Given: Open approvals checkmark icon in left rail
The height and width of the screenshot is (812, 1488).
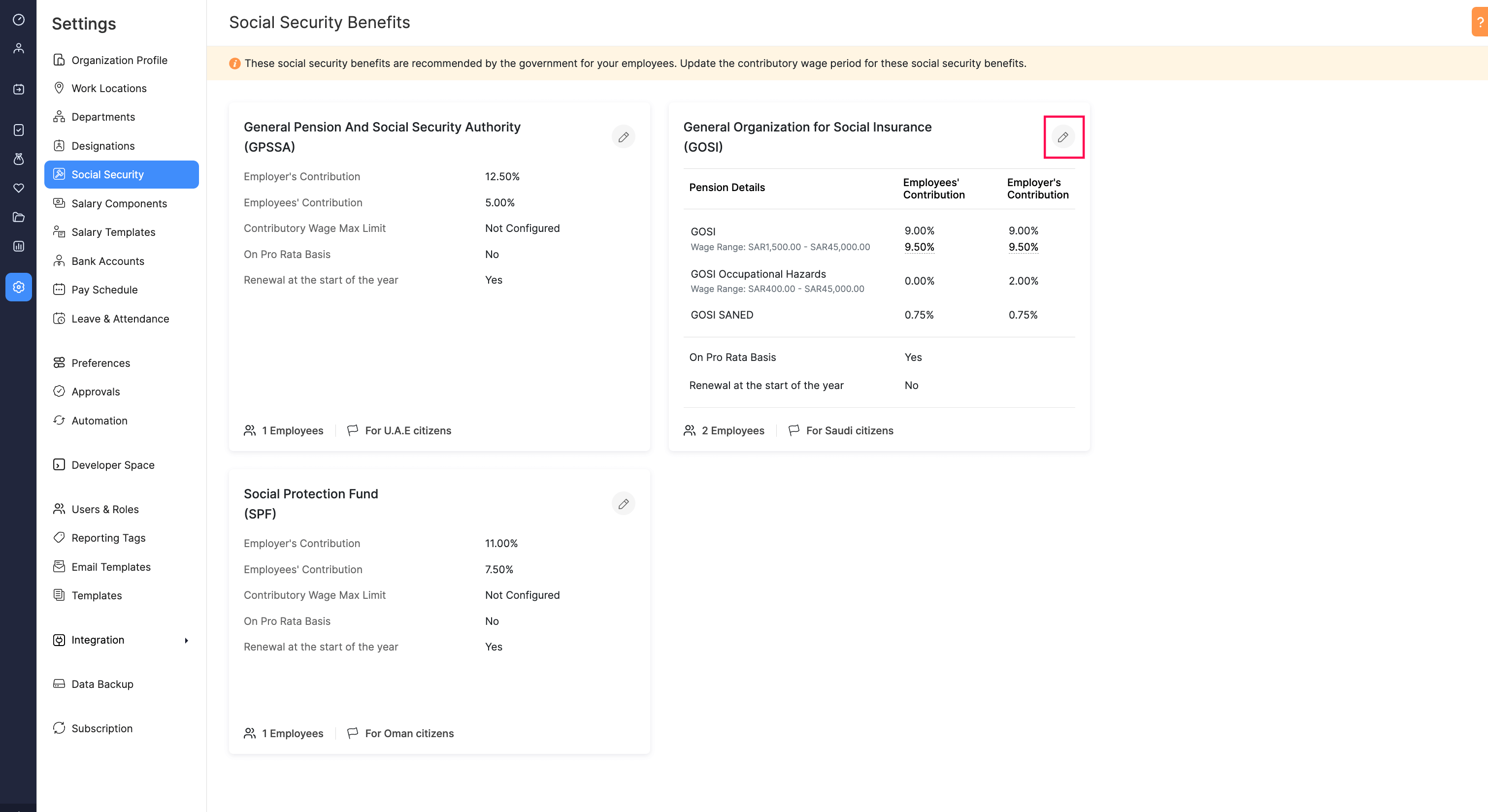Looking at the screenshot, I should [19, 130].
